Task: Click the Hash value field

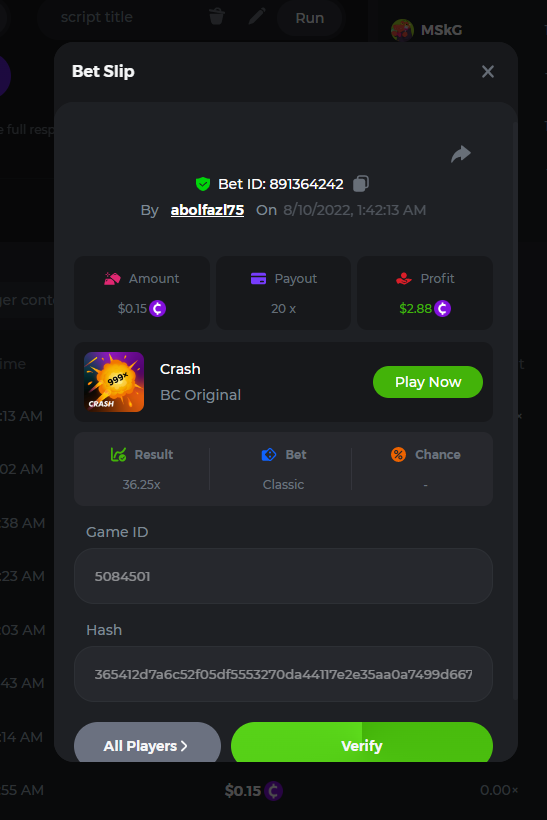Action: (283, 674)
